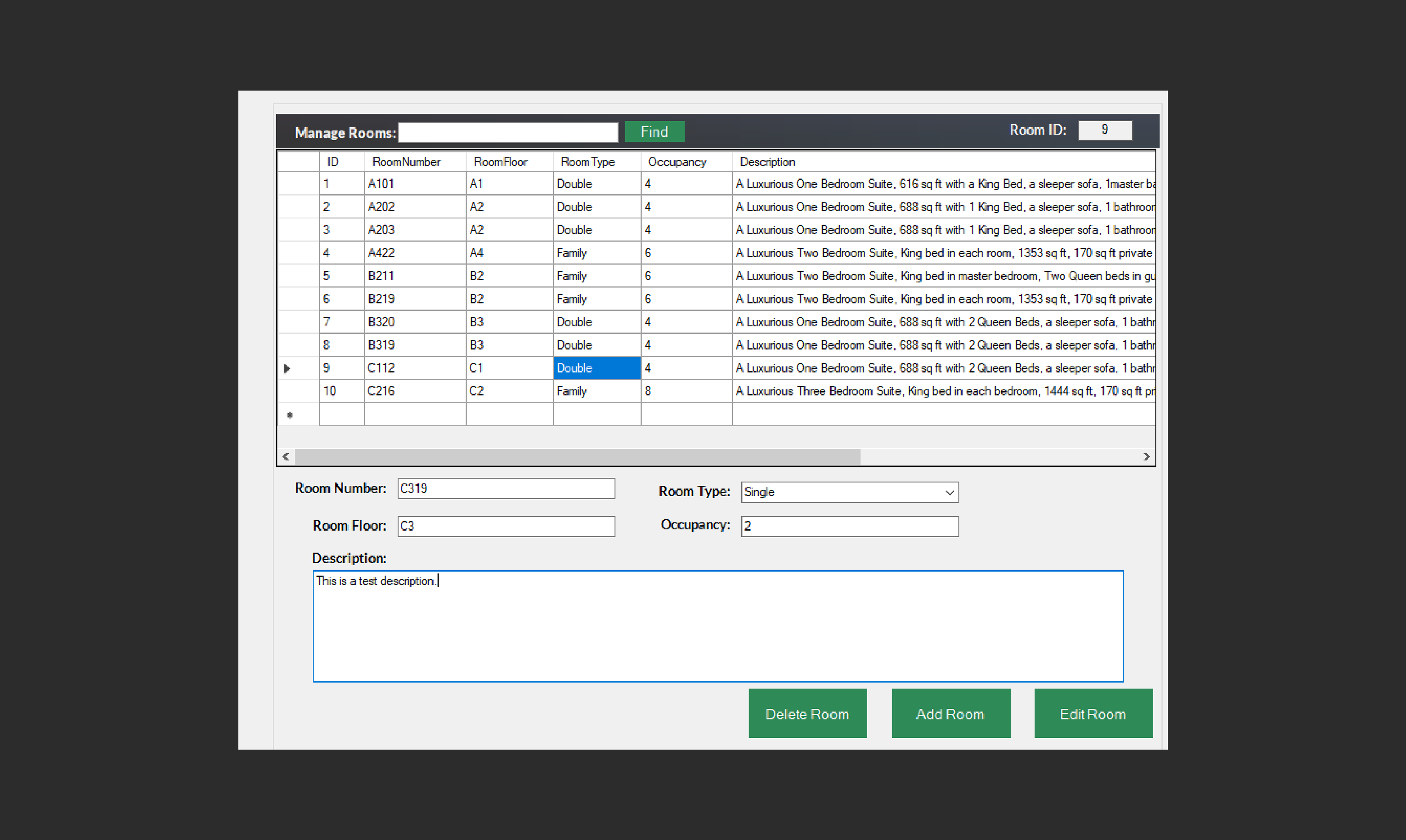Sort by the RoomNumber column header
The width and height of the screenshot is (1406, 840).
coord(415,162)
